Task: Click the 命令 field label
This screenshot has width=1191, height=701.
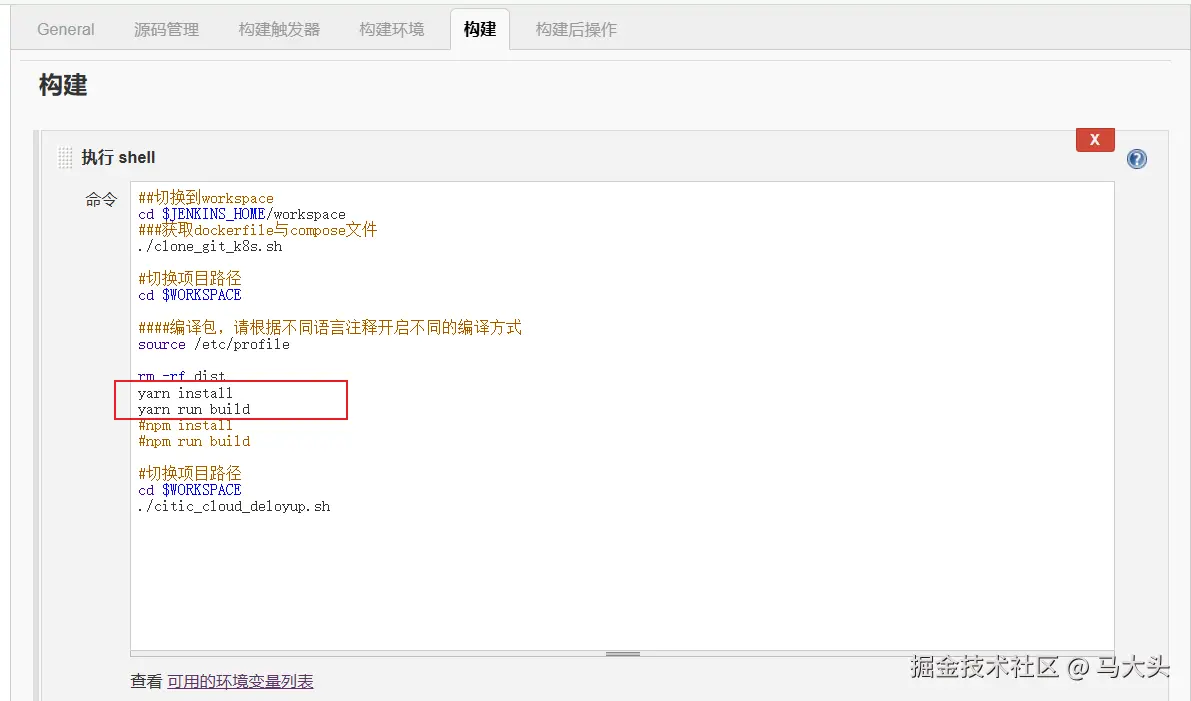Action: (101, 199)
